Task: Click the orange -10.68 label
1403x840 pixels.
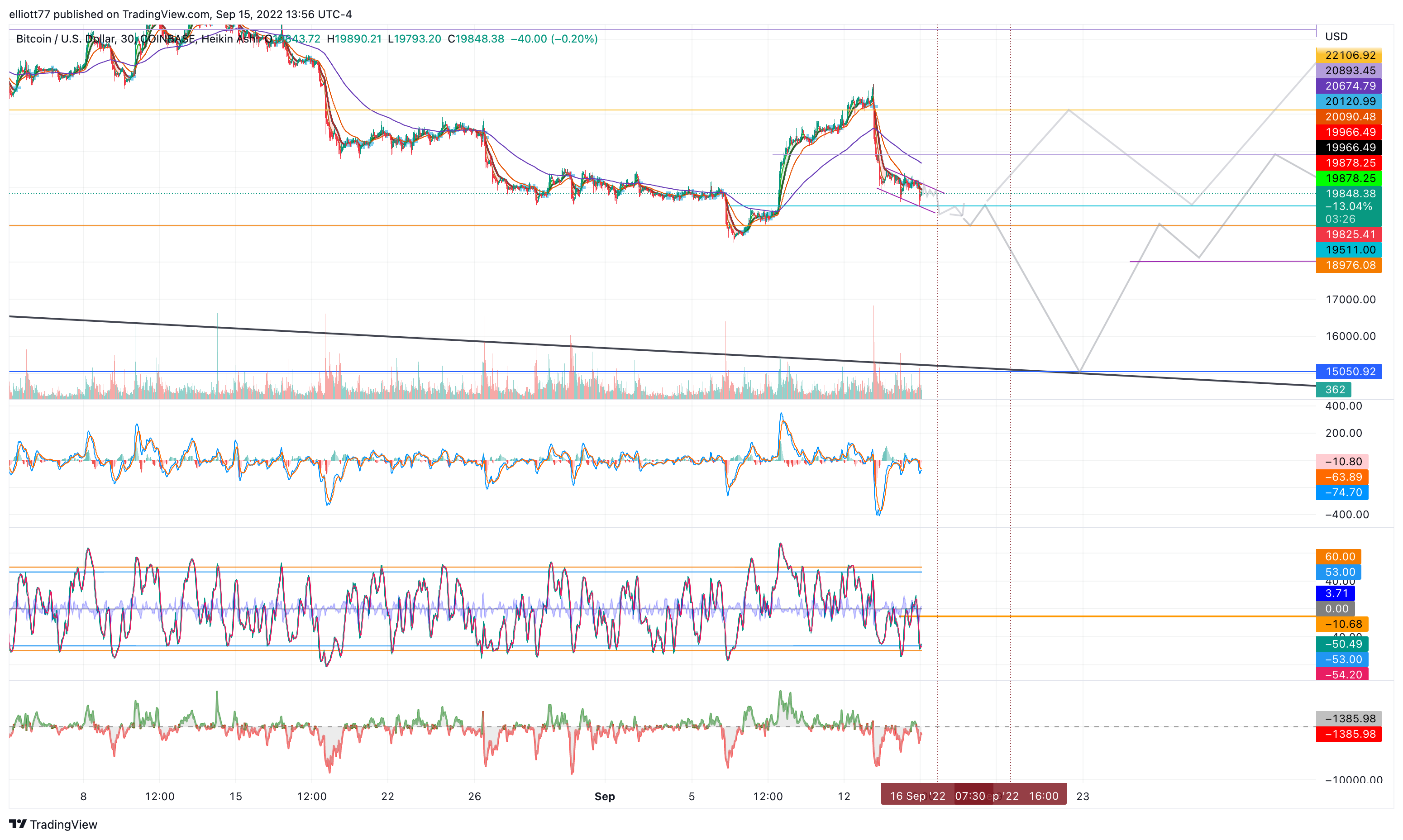Action: 1342,624
